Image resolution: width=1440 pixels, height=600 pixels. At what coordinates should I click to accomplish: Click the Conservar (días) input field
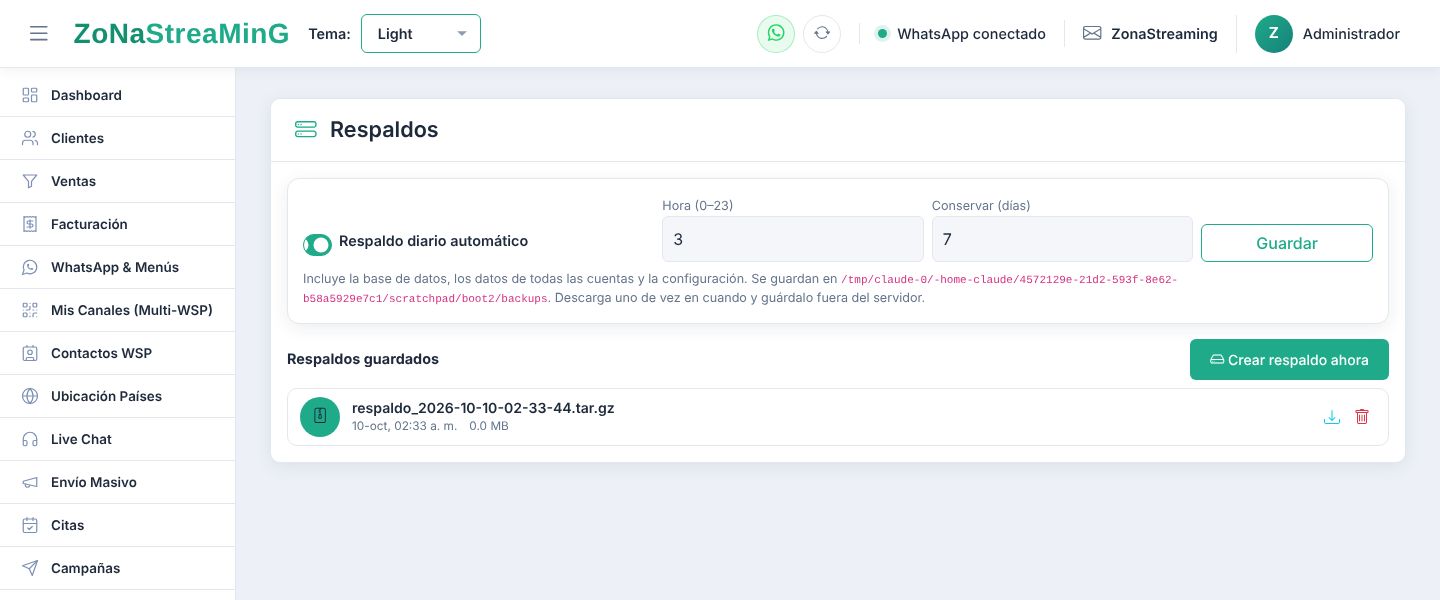pyautogui.click(x=1062, y=240)
